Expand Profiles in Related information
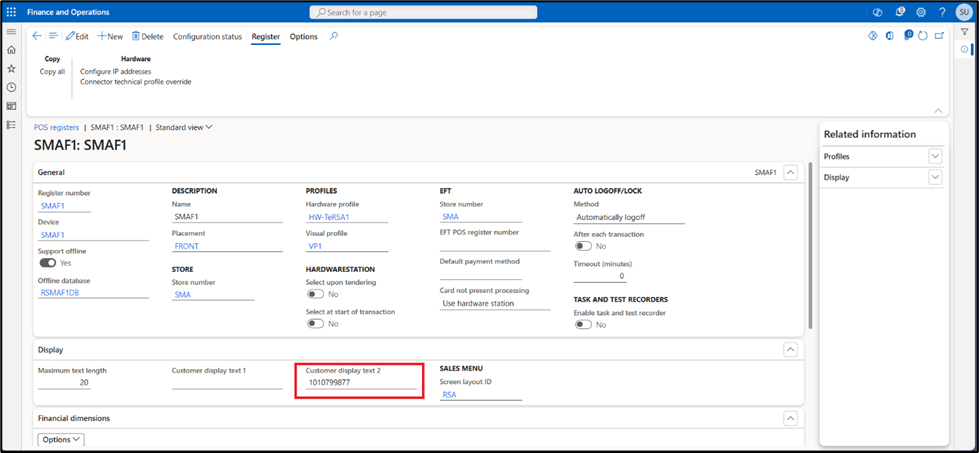979x453 pixels. click(935, 157)
